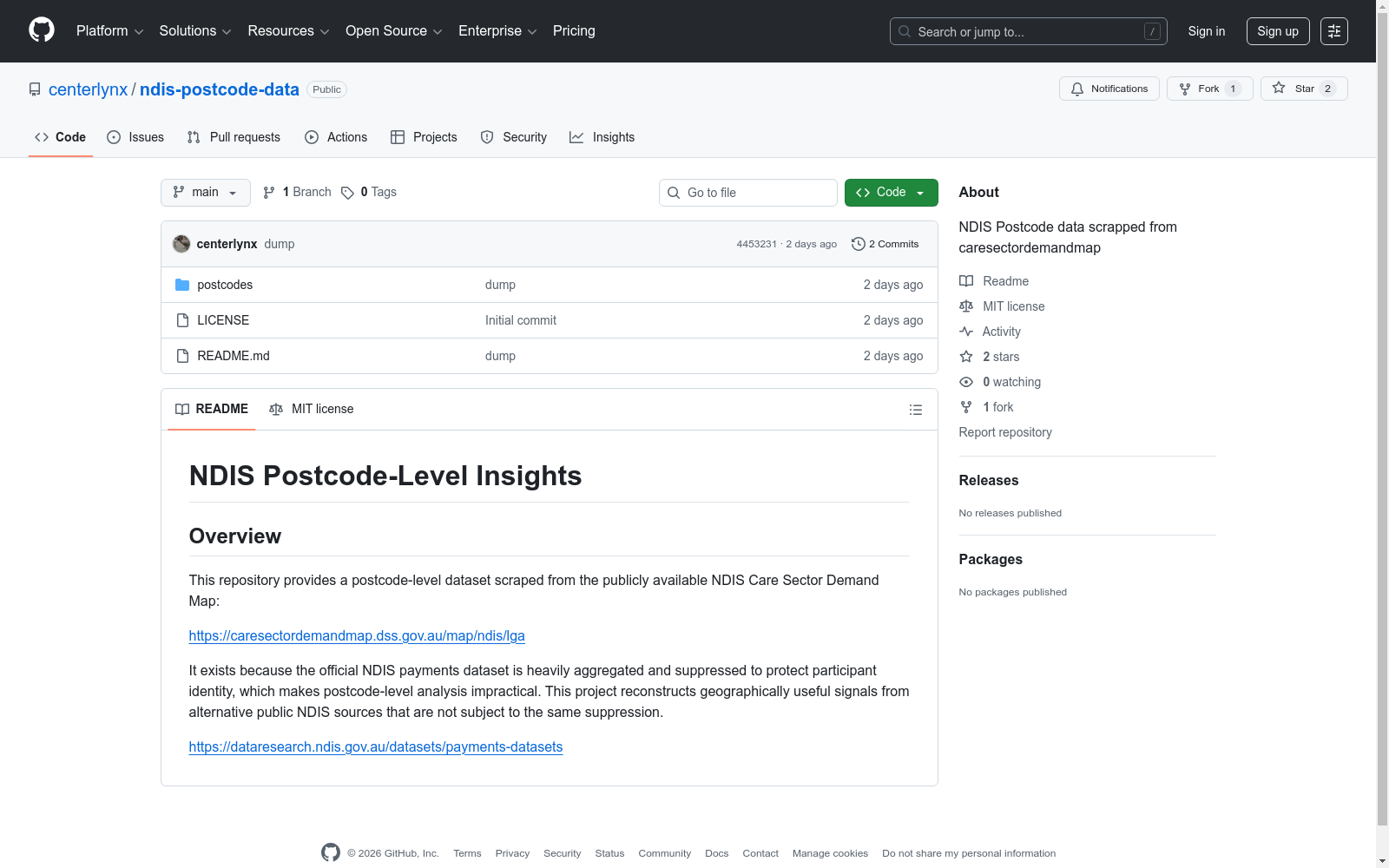Expand the Enterprise menu
The width and height of the screenshot is (1389, 868).
[x=497, y=31]
